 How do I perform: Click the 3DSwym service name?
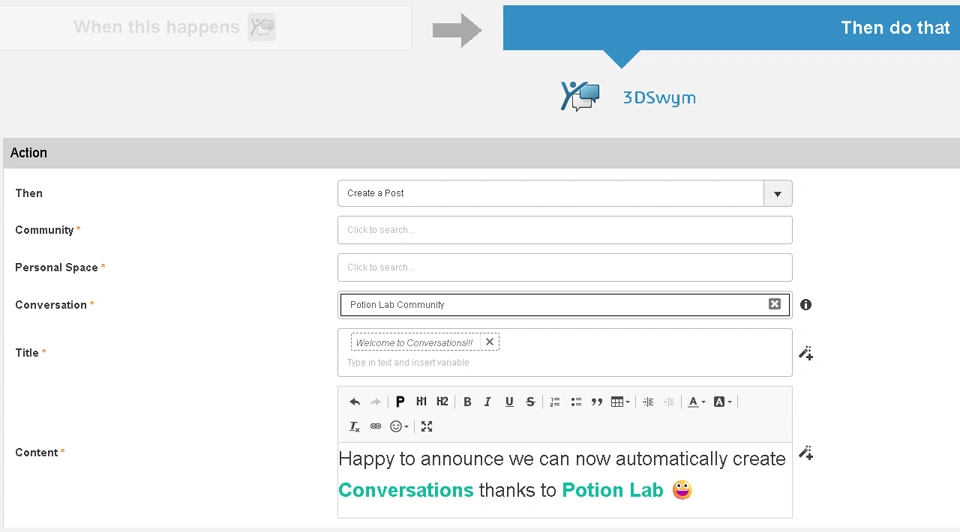coord(659,98)
